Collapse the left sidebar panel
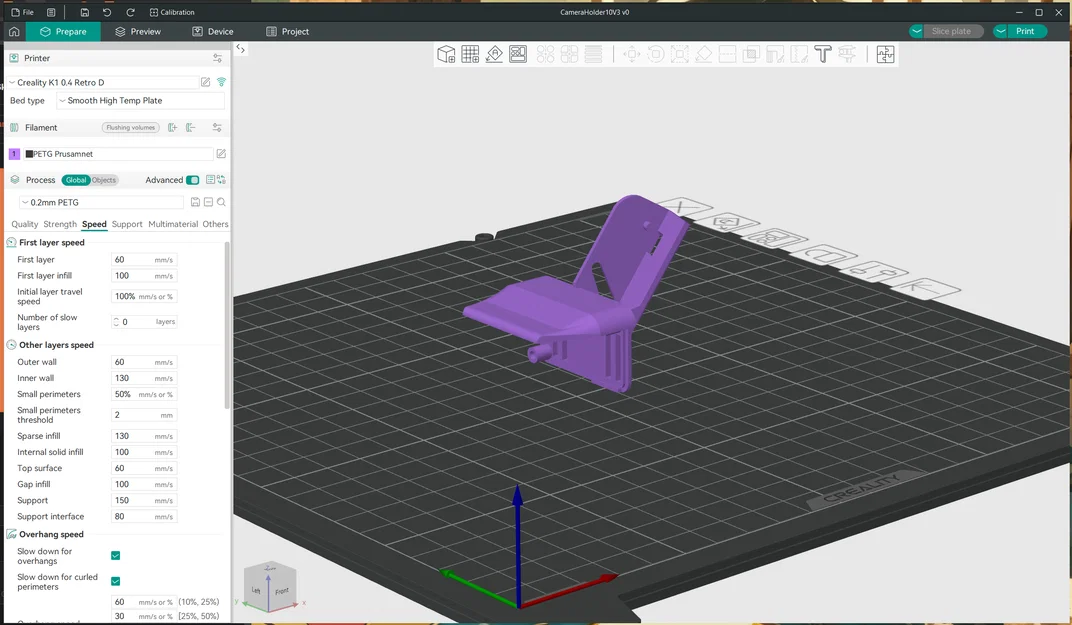The image size is (1072, 625). point(241,49)
